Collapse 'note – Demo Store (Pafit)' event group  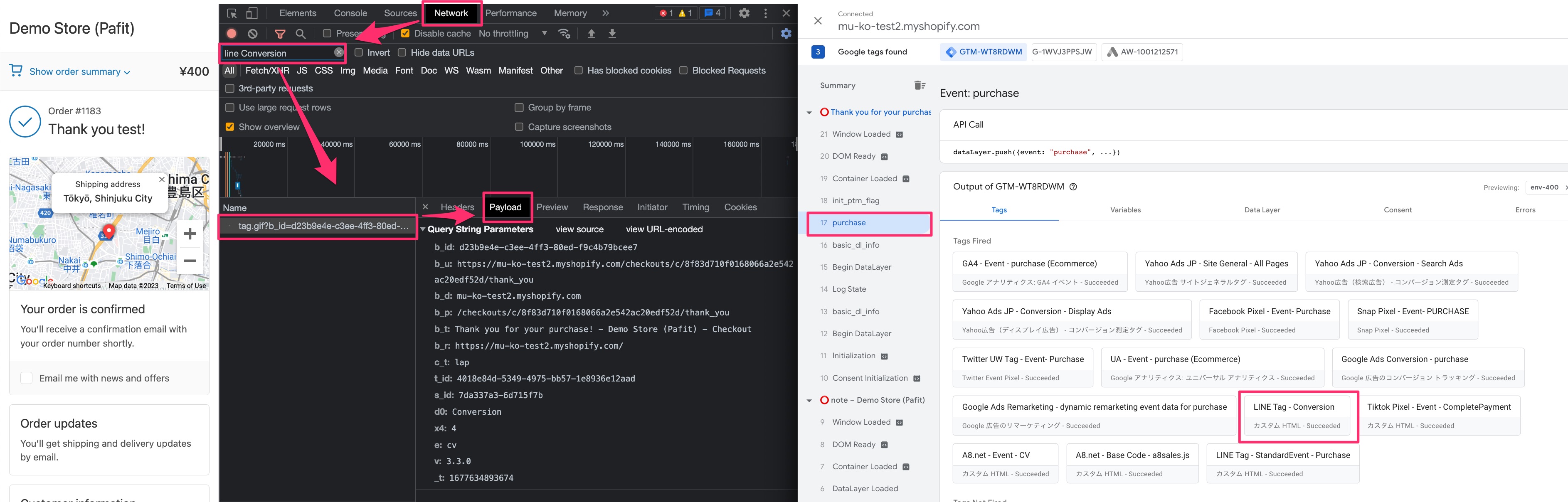809,400
